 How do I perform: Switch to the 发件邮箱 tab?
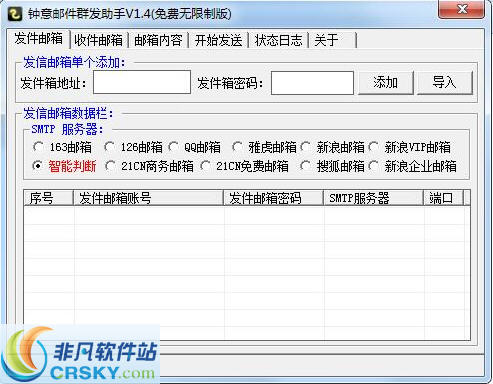[x=38, y=39]
